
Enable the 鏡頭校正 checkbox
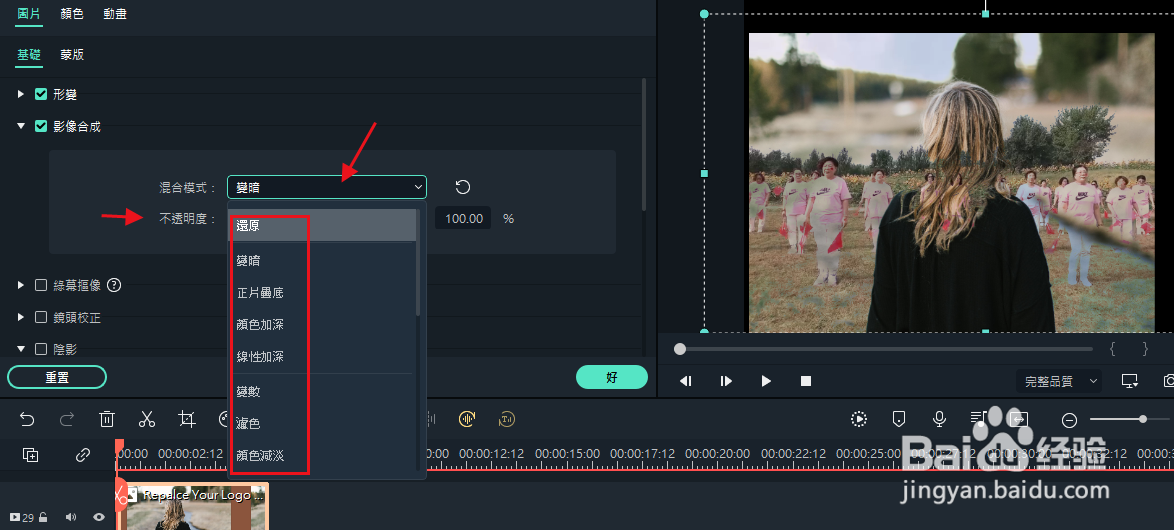click(x=41, y=317)
